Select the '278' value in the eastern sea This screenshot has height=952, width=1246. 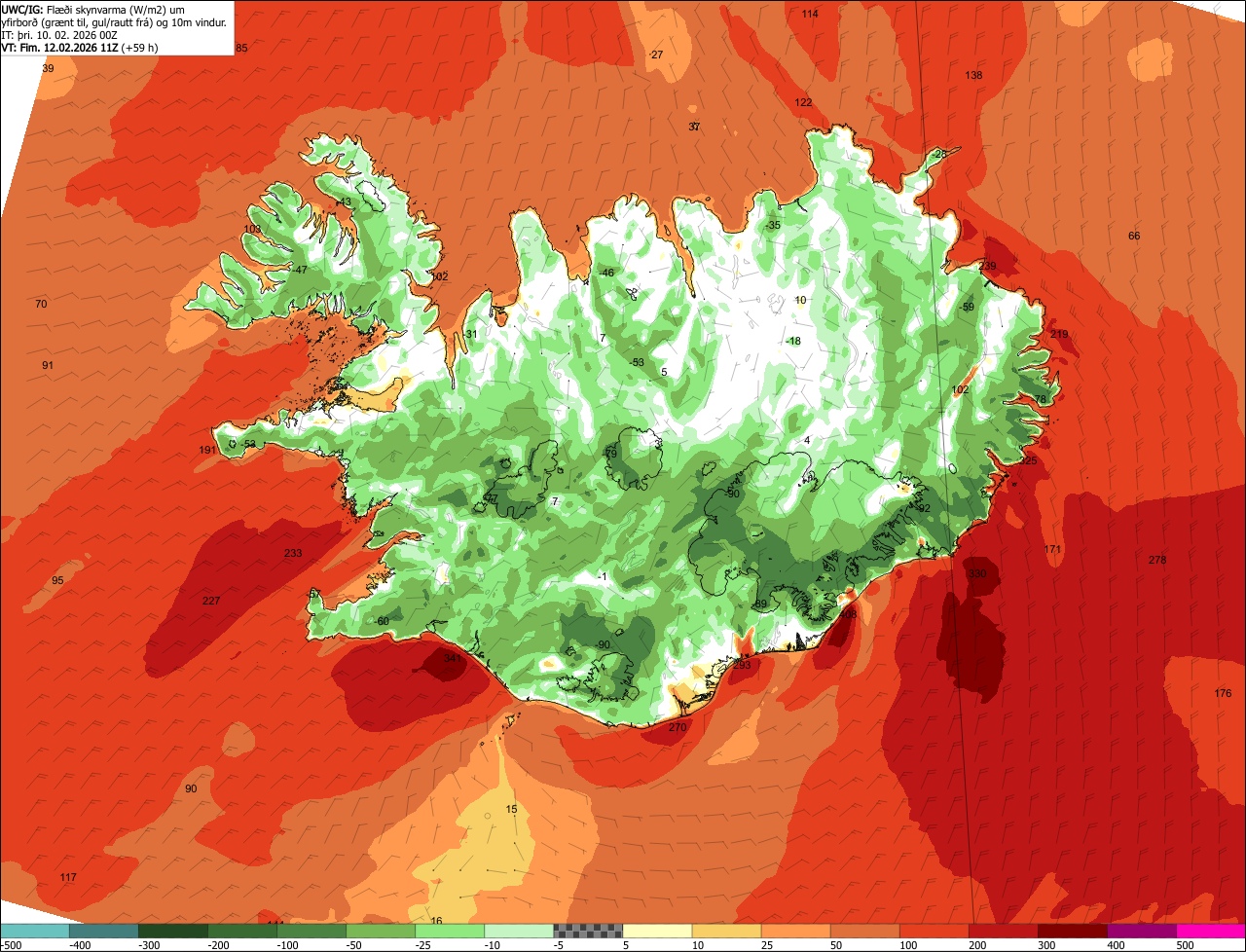(x=1157, y=560)
